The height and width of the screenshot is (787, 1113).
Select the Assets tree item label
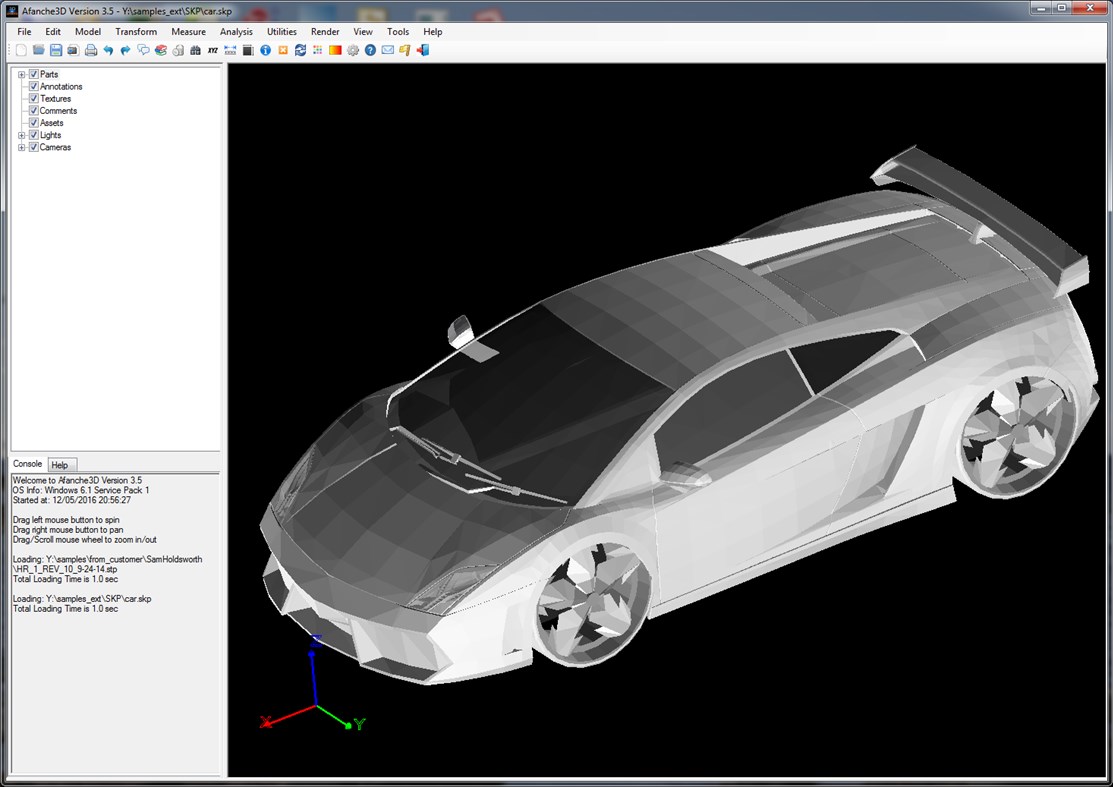51,123
